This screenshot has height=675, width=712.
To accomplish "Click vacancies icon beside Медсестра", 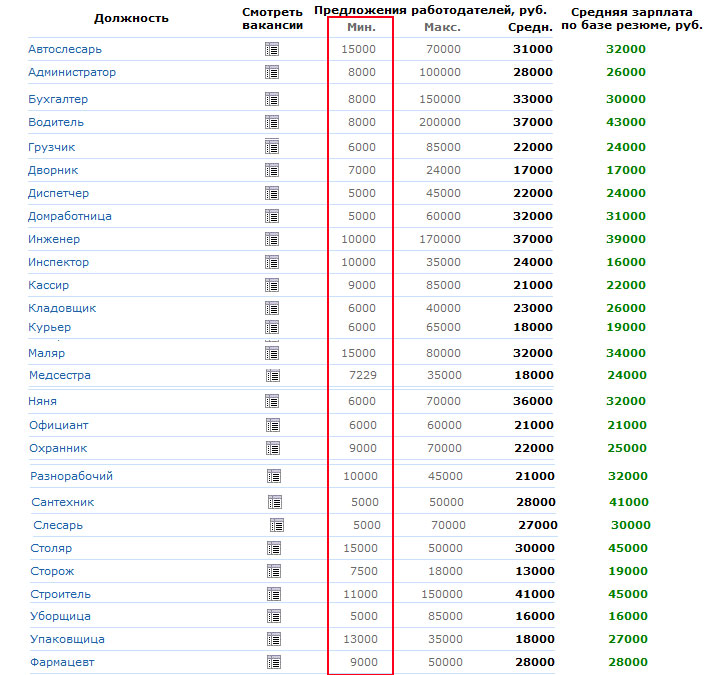I will pos(272,376).
